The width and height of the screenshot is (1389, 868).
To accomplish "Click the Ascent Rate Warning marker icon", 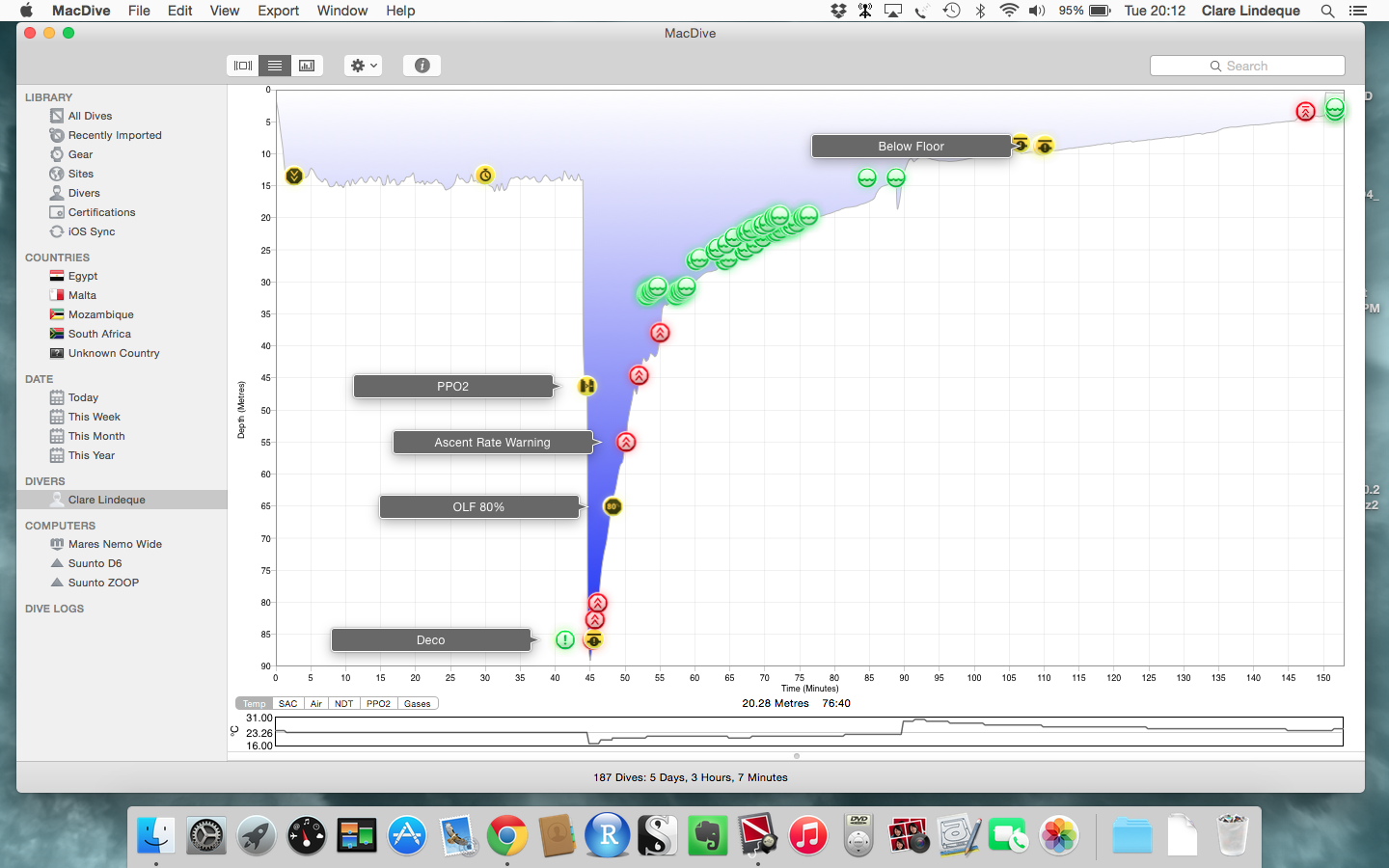I will coord(626,442).
